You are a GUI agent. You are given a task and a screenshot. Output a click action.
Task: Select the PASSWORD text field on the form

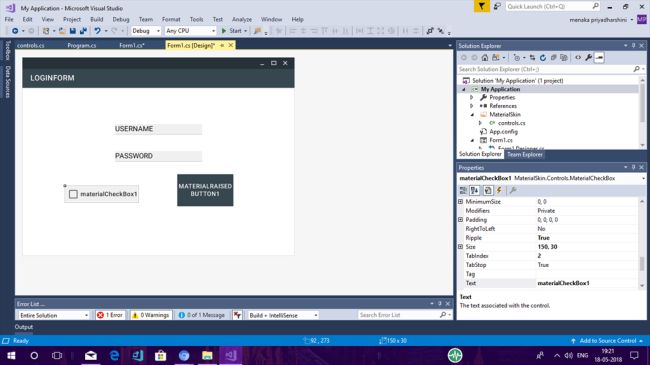[158, 156]
